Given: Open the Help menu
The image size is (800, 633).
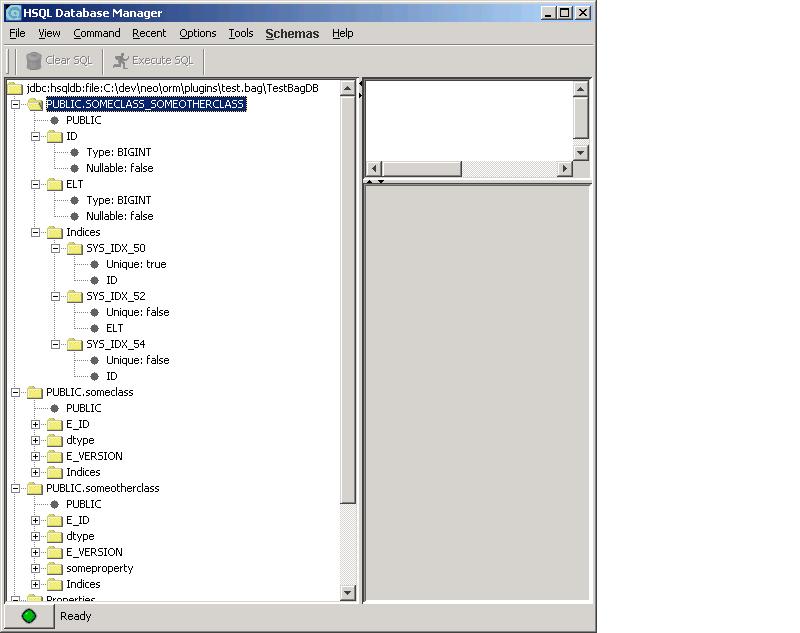Looking at the screenshot, I should pos(342,33).
